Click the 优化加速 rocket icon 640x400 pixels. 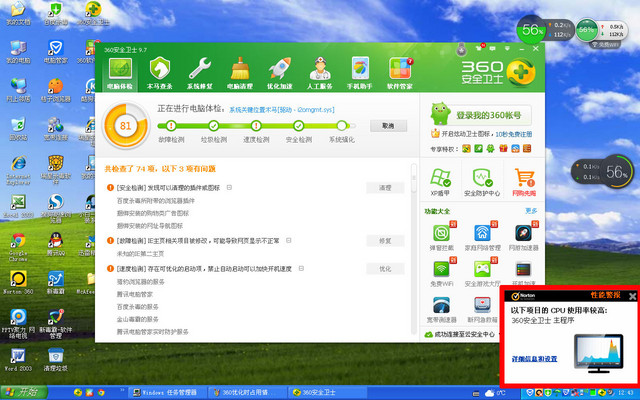coord(280,71)
